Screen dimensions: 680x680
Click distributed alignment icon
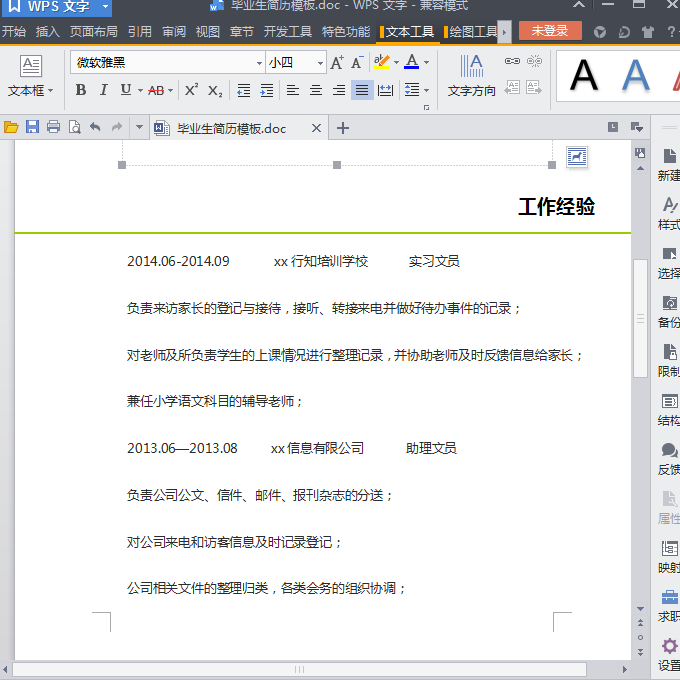click(x=385, y=90)
